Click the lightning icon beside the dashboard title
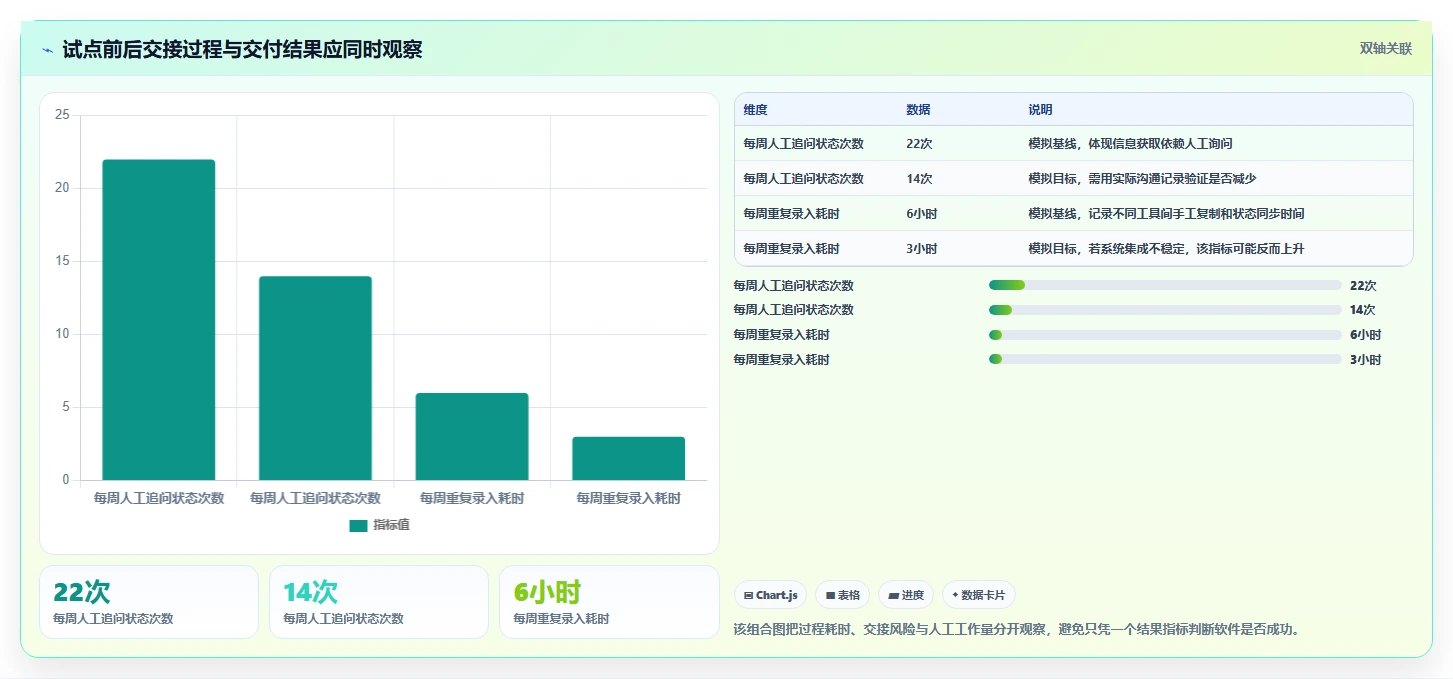 point(47,50)
